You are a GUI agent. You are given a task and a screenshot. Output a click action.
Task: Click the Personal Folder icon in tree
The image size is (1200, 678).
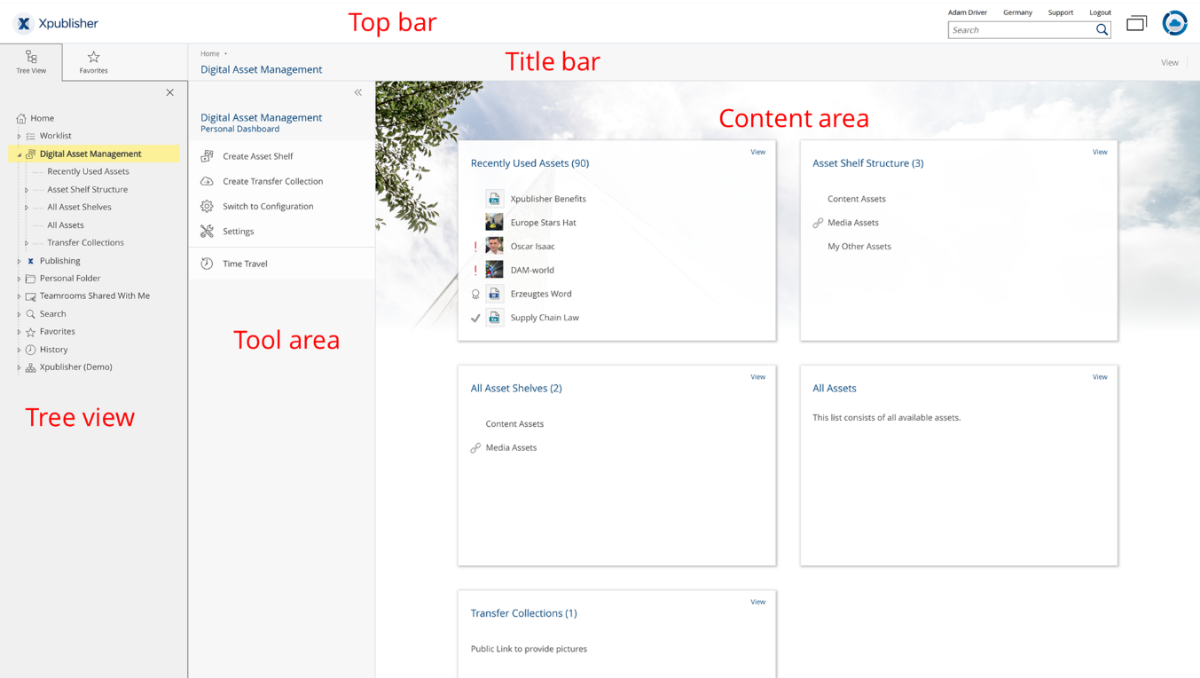pos(31,278)
